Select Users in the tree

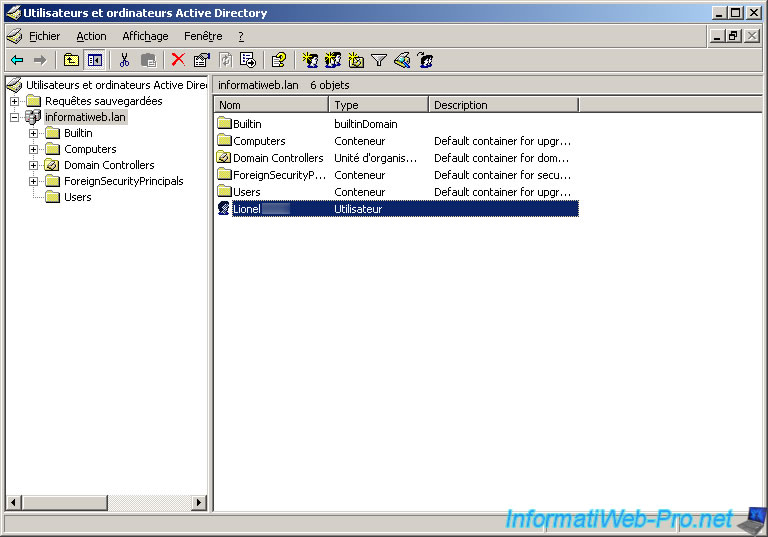pos(77,197)
